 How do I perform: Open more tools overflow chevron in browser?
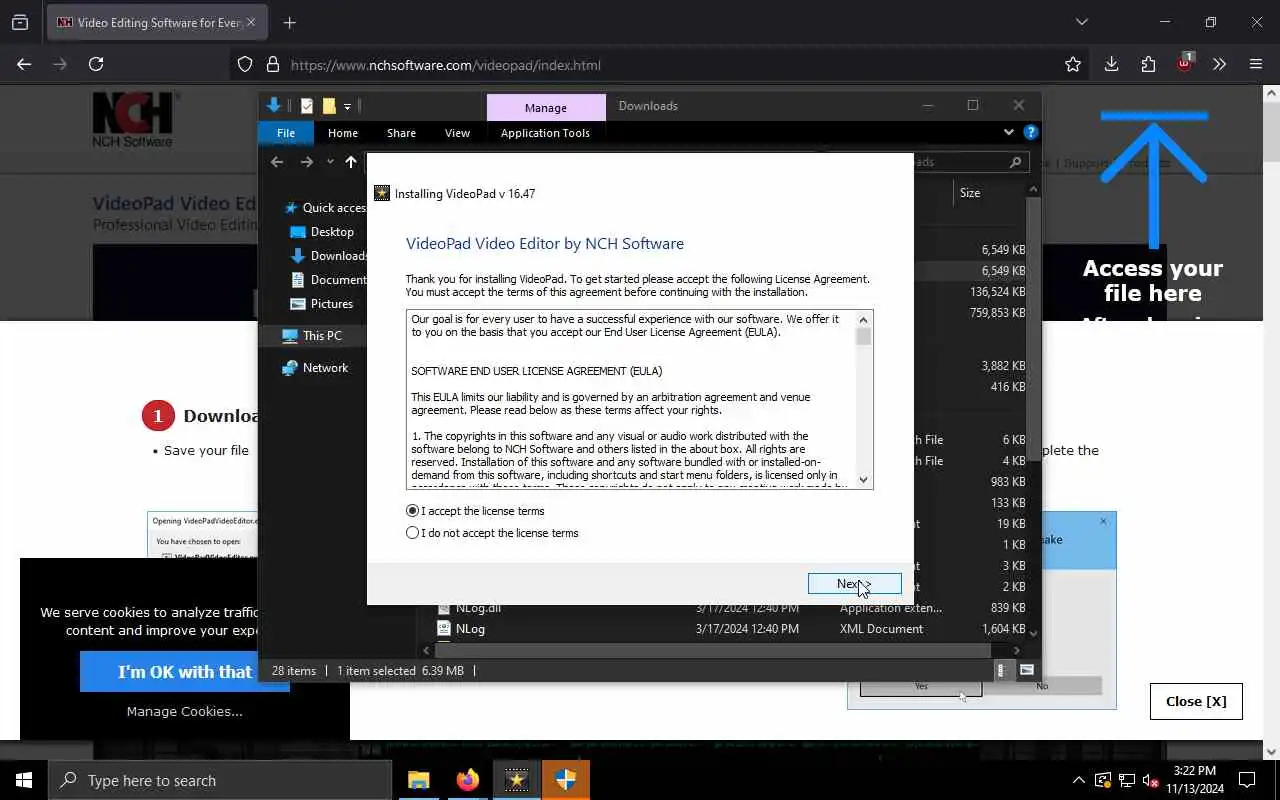pos(1219,64)
